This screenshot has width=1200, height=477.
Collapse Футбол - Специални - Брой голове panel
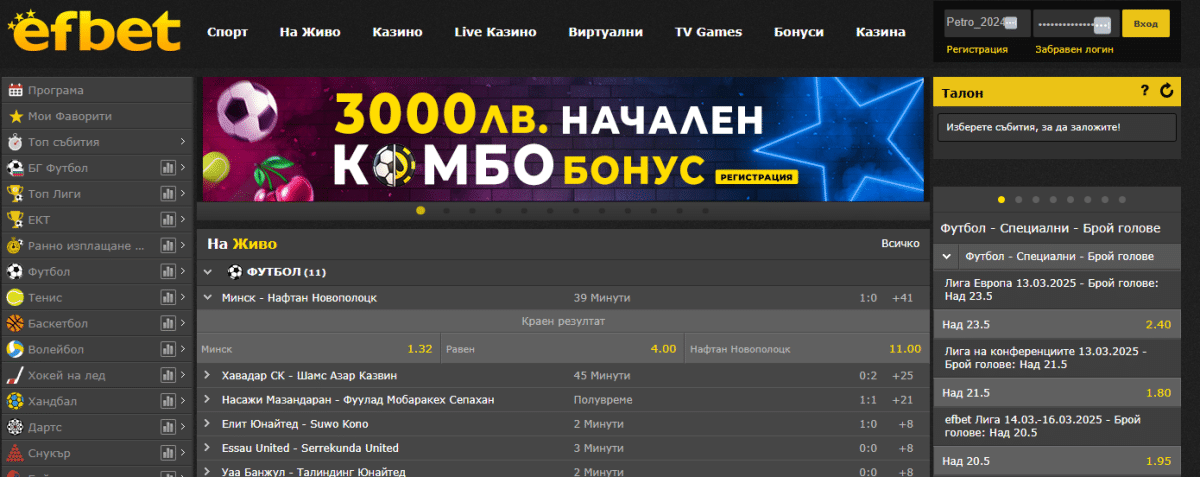coord(946,256)
